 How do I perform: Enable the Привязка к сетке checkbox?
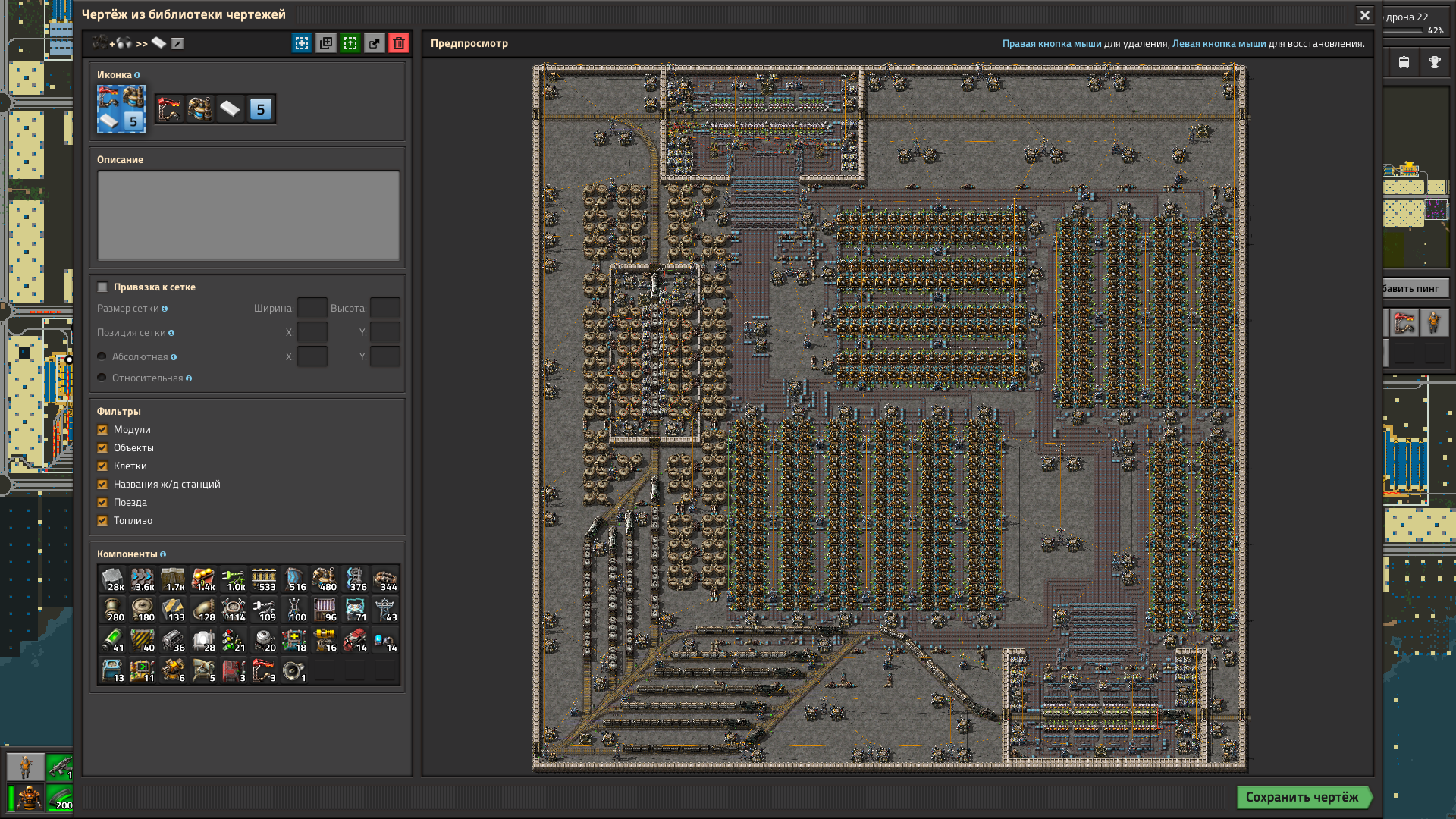coord(102,287)
